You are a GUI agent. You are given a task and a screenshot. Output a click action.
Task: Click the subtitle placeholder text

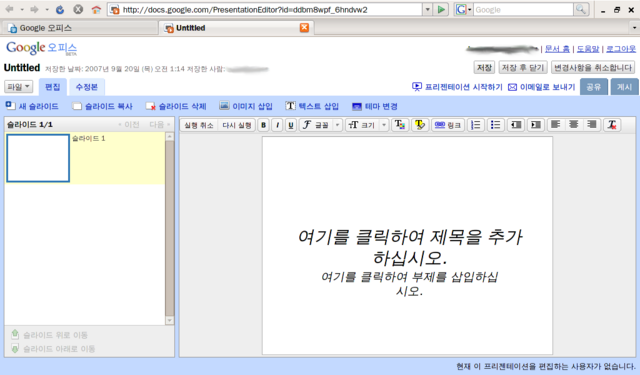pyautogui.click(x=409, y=284)
